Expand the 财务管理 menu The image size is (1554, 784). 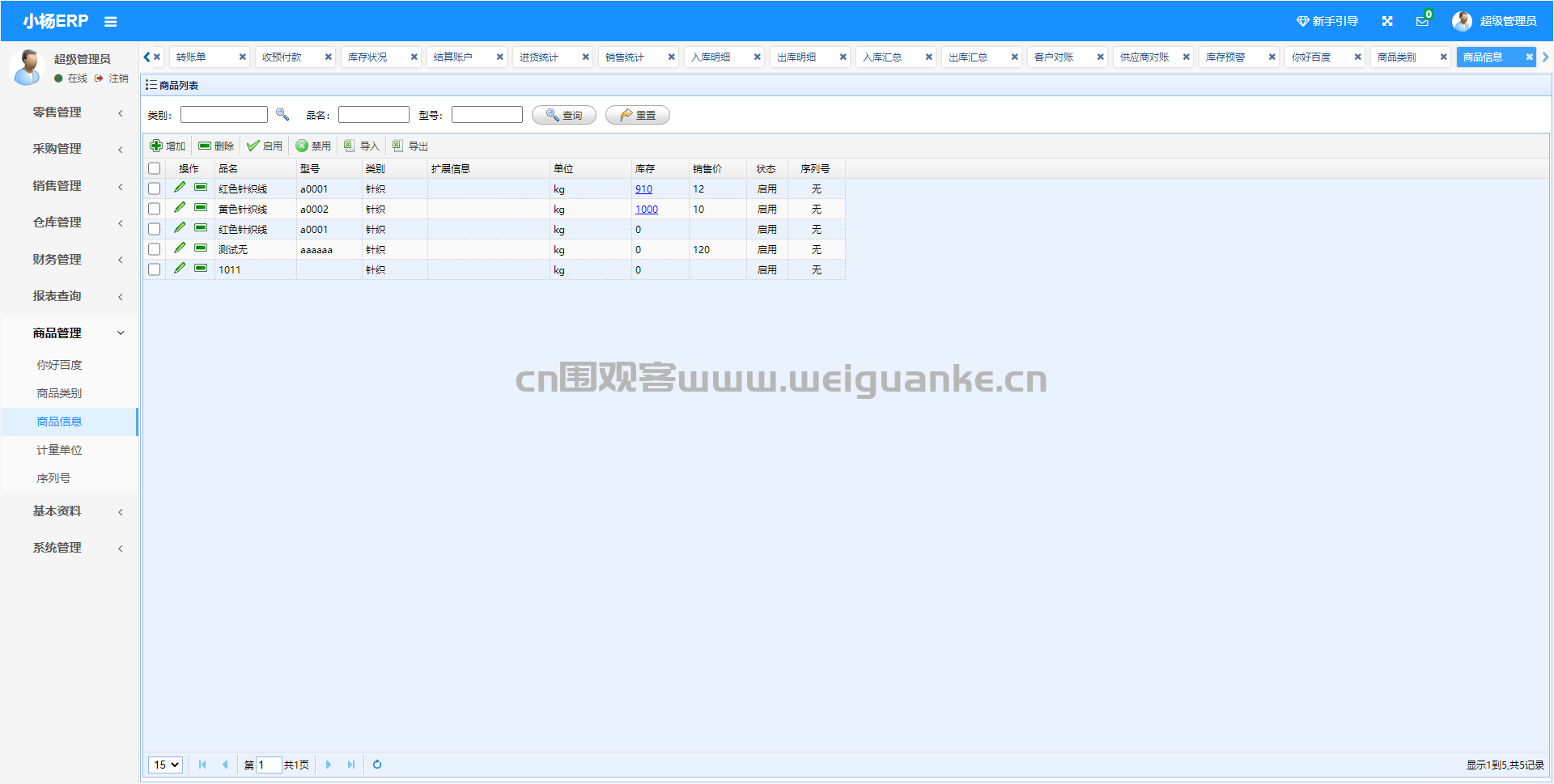pos(70,260)
